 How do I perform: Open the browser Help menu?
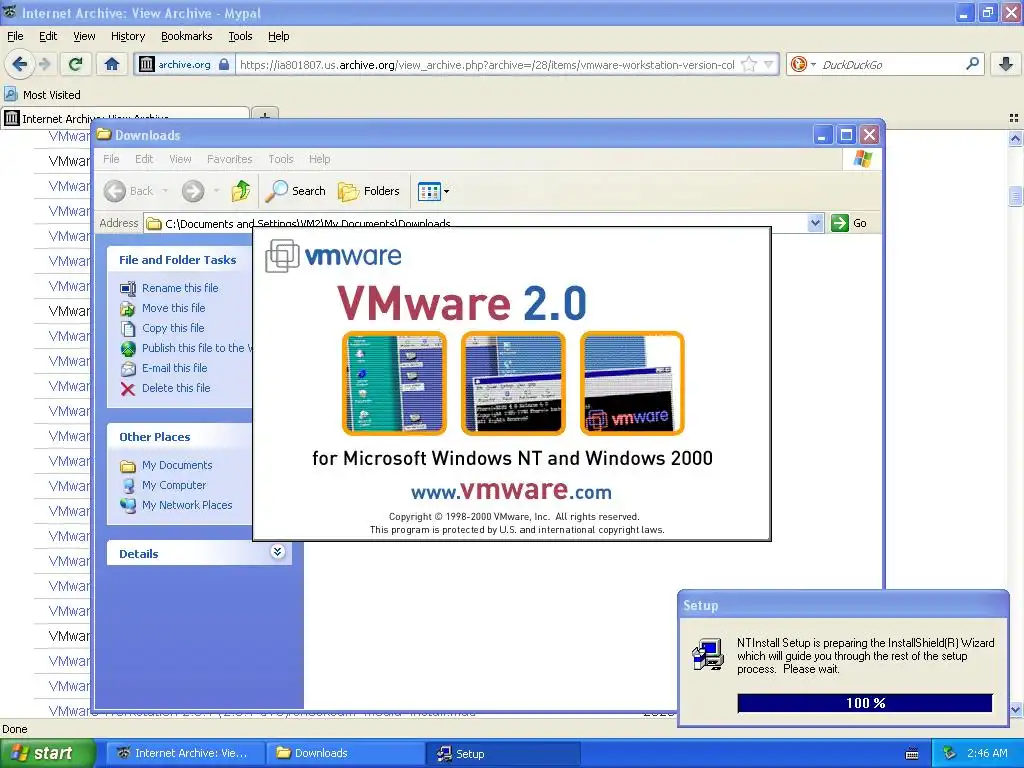pyautogui.click(x=279, y=36)
